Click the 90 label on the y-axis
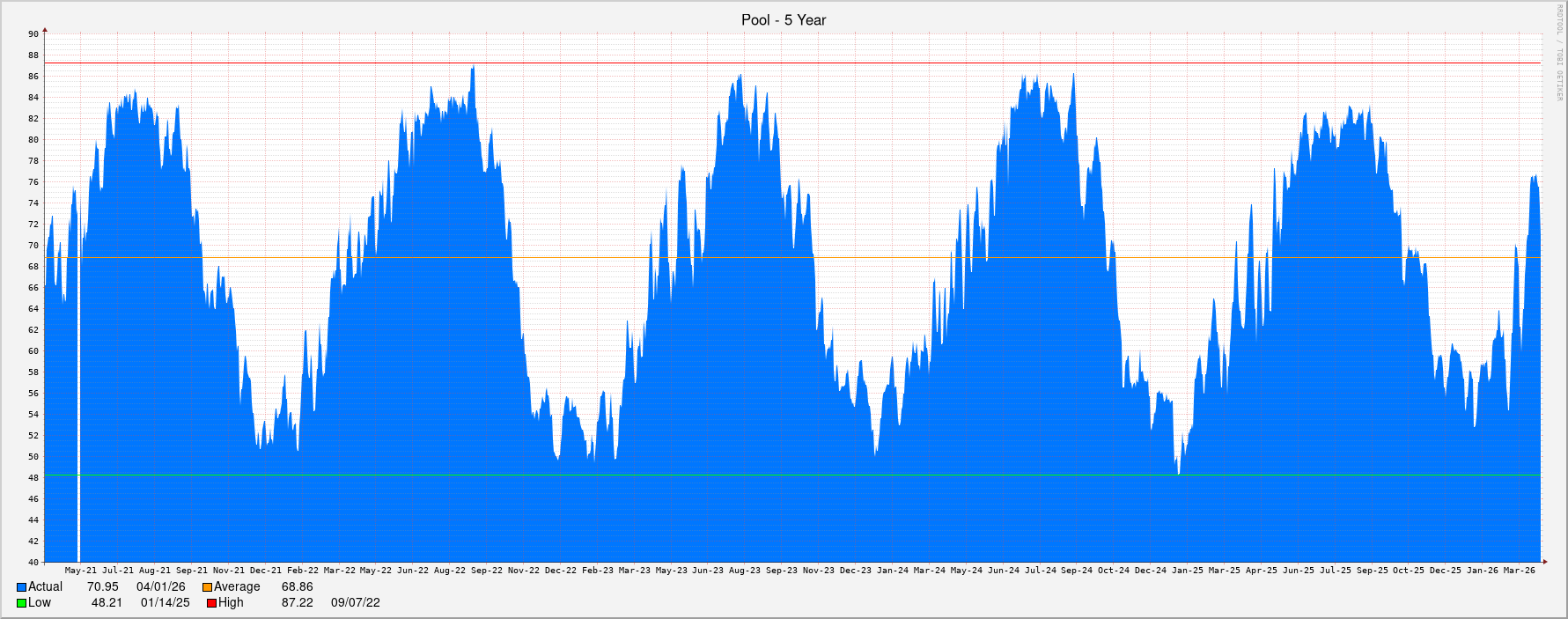Screen dimensions: 1568x619 coord(33,34)
